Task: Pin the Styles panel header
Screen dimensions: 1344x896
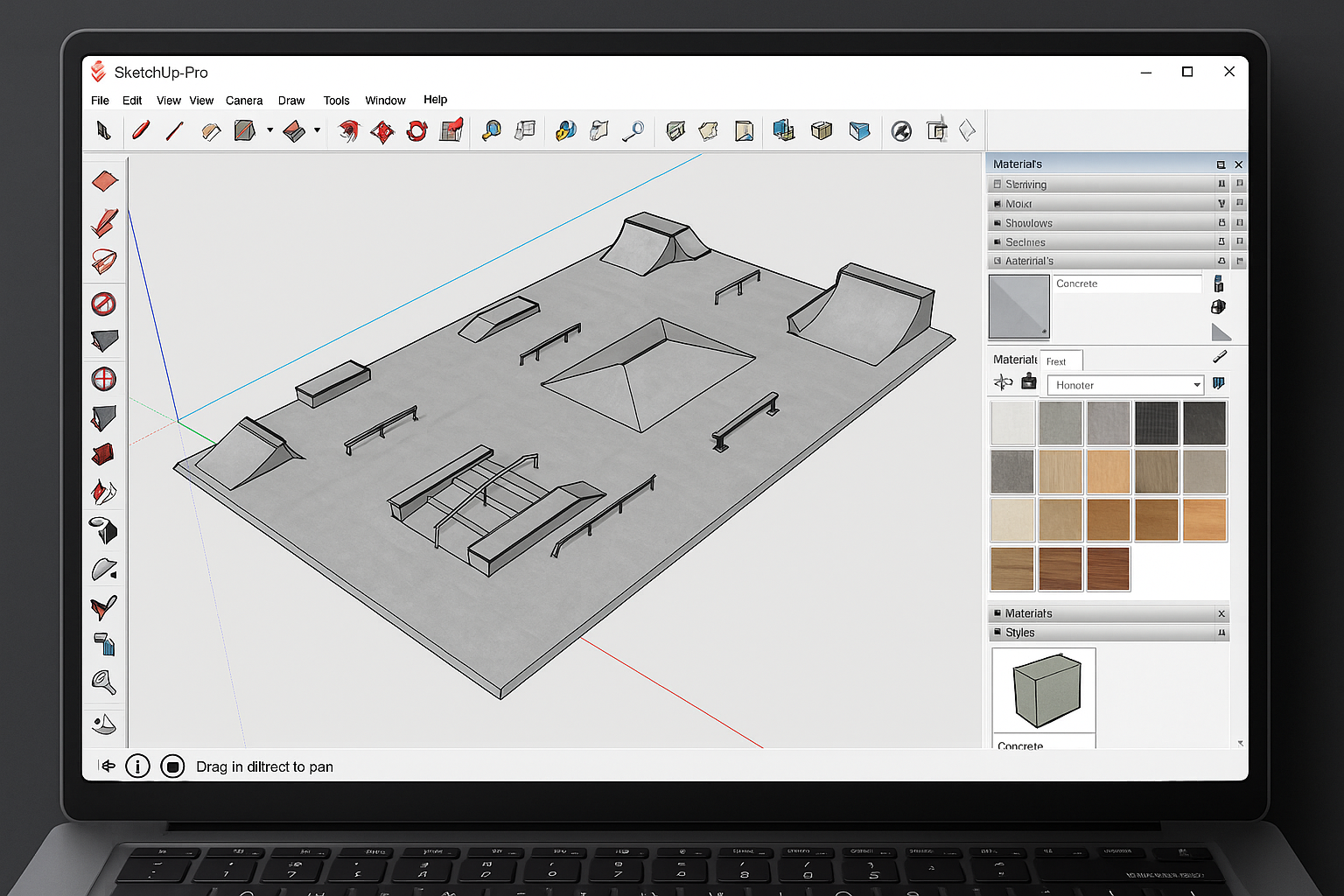Action: 1221,633
